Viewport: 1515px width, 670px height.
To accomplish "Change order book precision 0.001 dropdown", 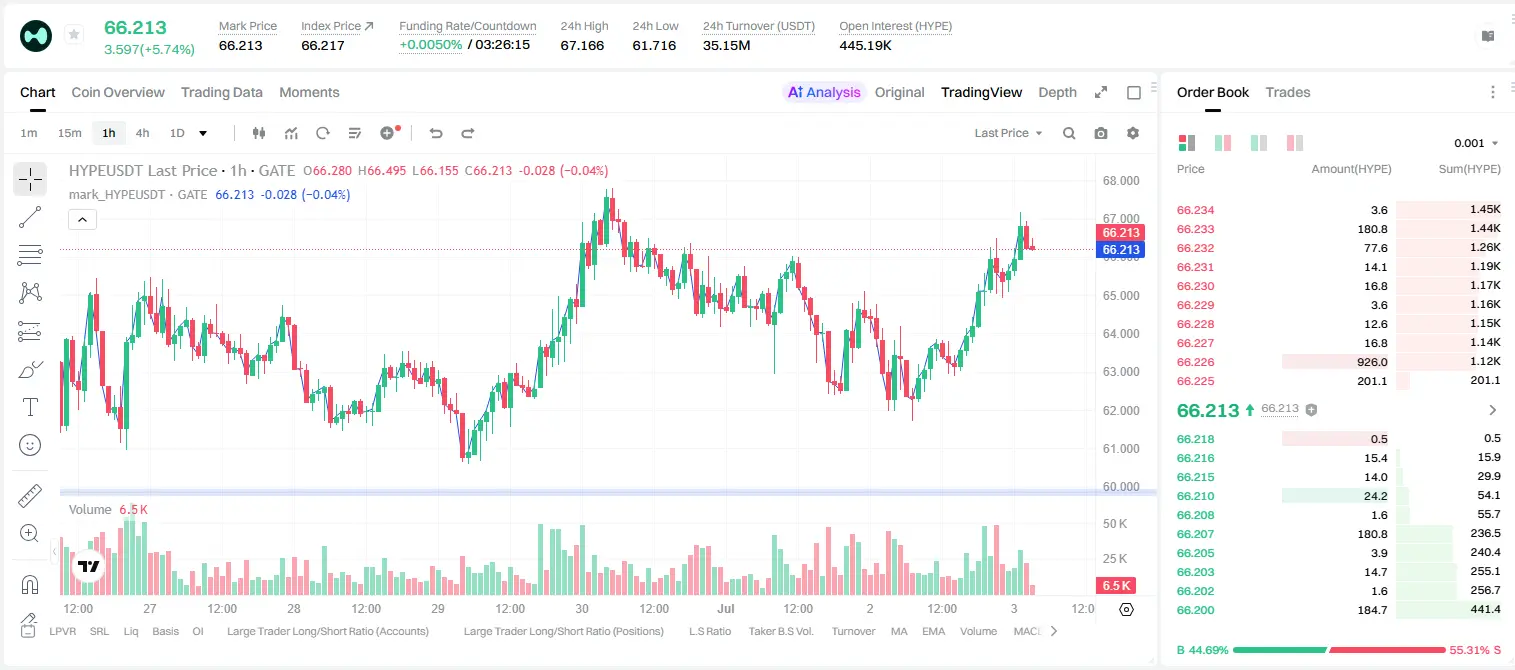I will [x=1476, y=143].
